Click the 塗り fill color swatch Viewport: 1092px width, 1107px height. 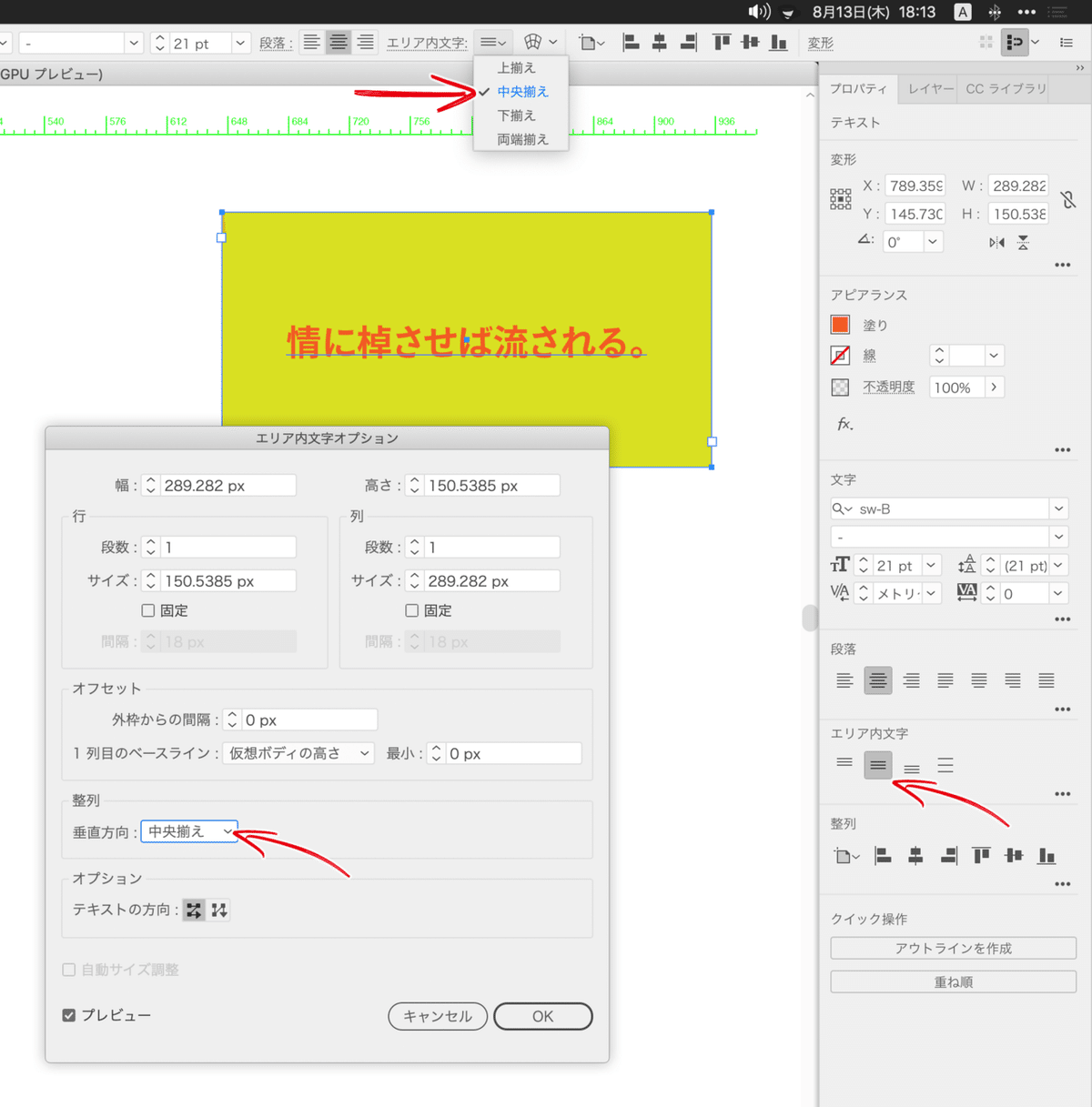[x=840, y=325]
